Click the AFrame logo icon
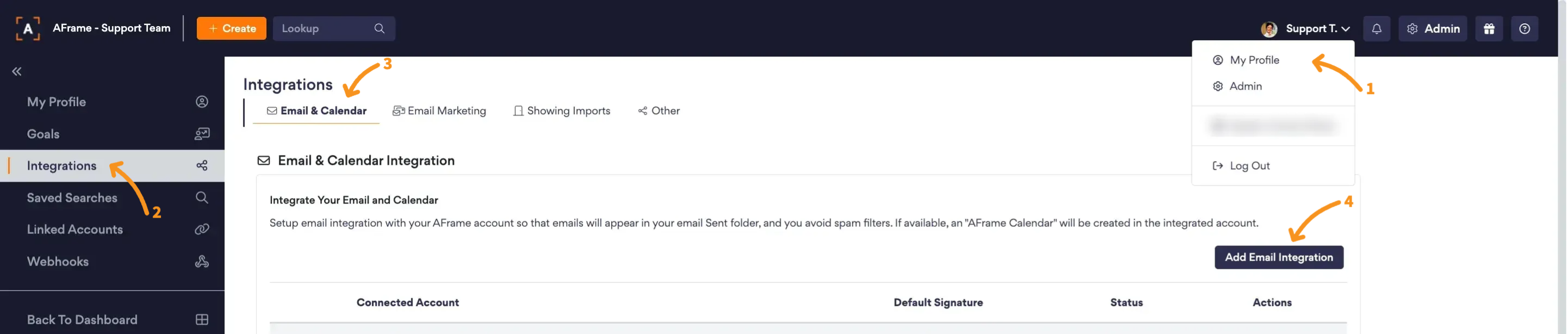 pyautogui.click(x=27, y=29)
